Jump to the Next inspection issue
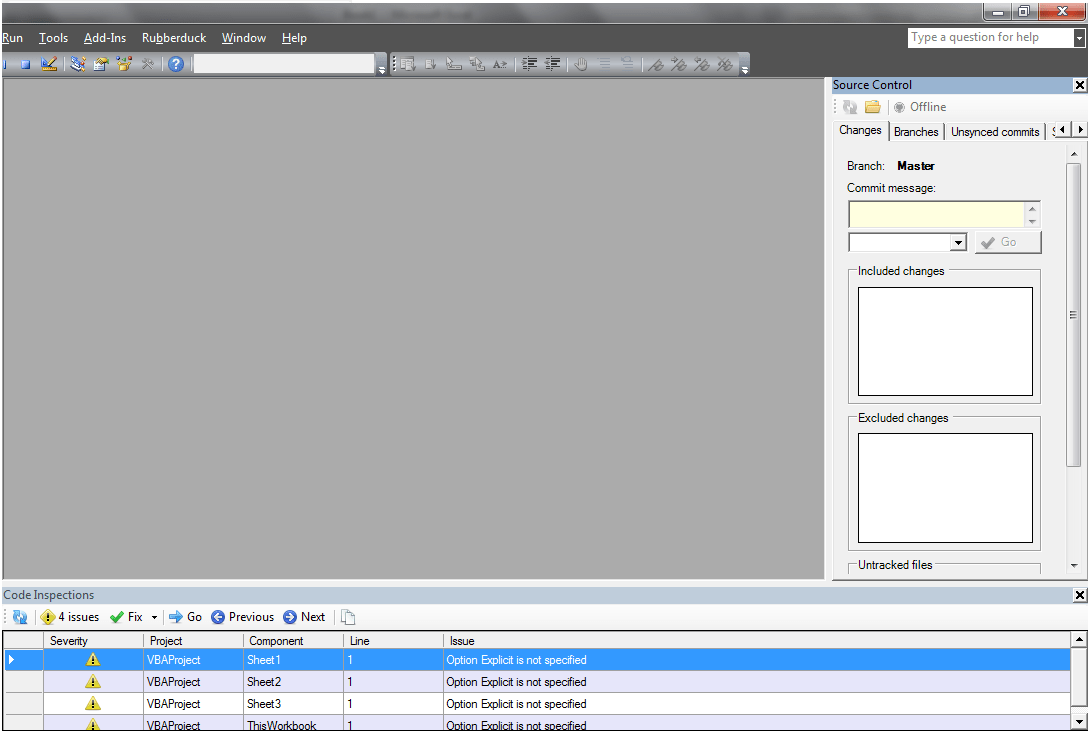This screenshot has height=732, width=1088. tap(304, 617)
